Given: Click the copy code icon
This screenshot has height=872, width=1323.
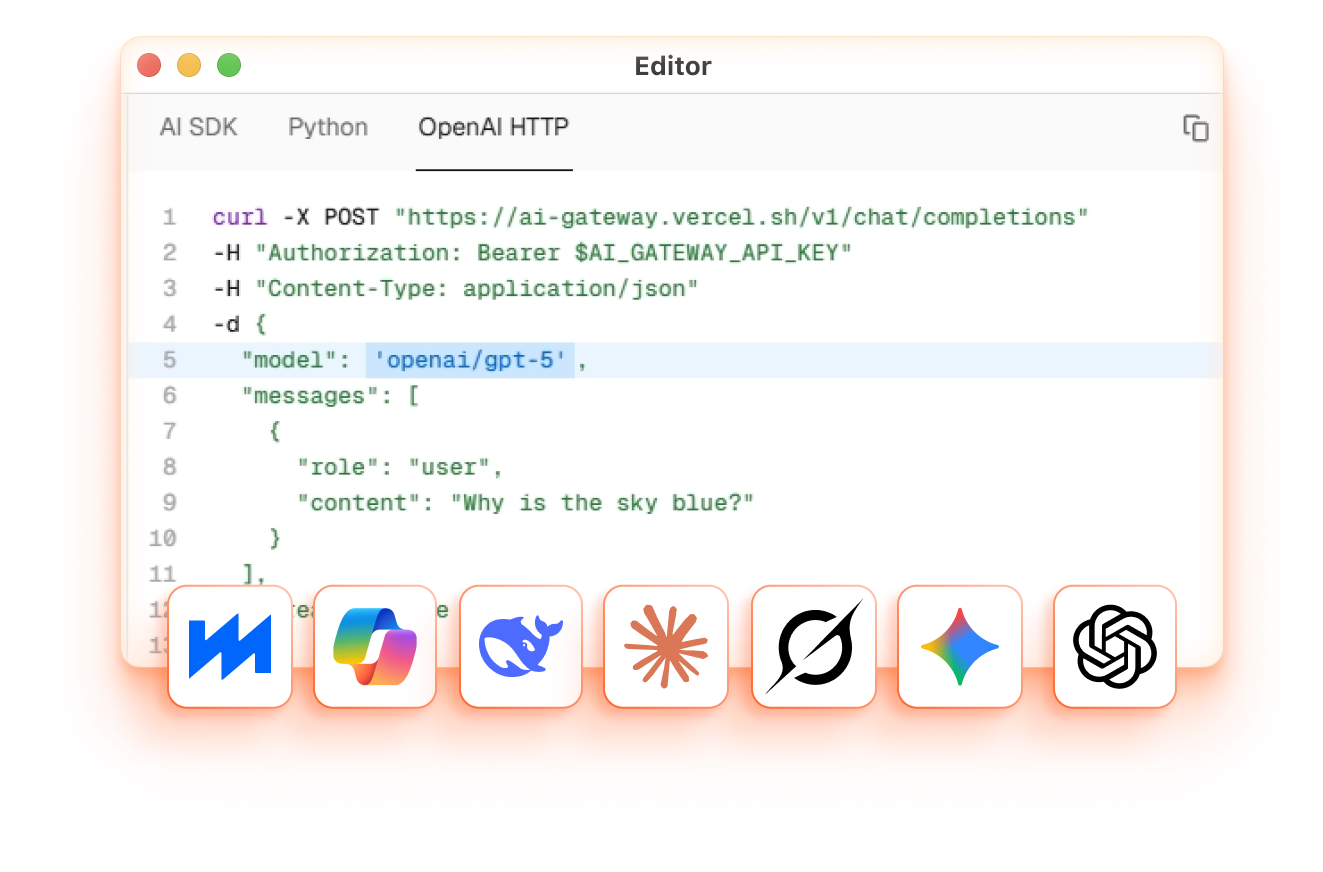Looking at the screenshot, I should [x=1195, y=128].
